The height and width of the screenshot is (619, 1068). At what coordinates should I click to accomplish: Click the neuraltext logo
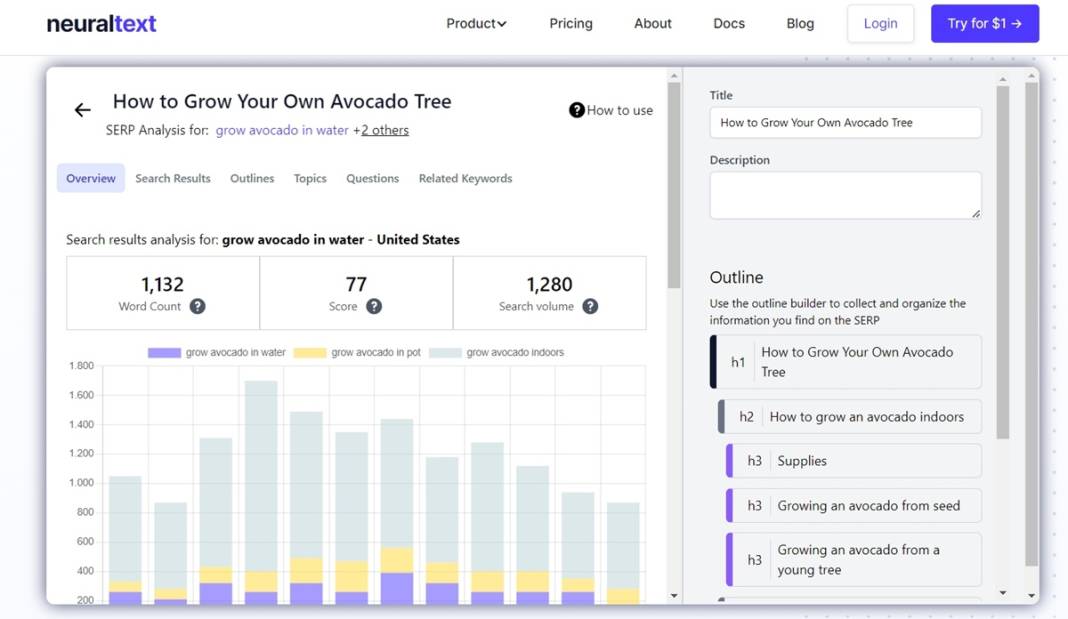point(101,24)
